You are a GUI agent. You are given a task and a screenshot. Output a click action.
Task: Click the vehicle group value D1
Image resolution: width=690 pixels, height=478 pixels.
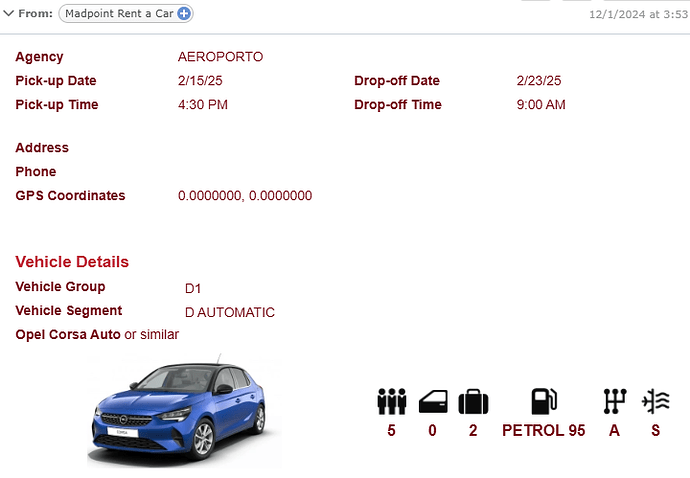(x=193, y=289)
